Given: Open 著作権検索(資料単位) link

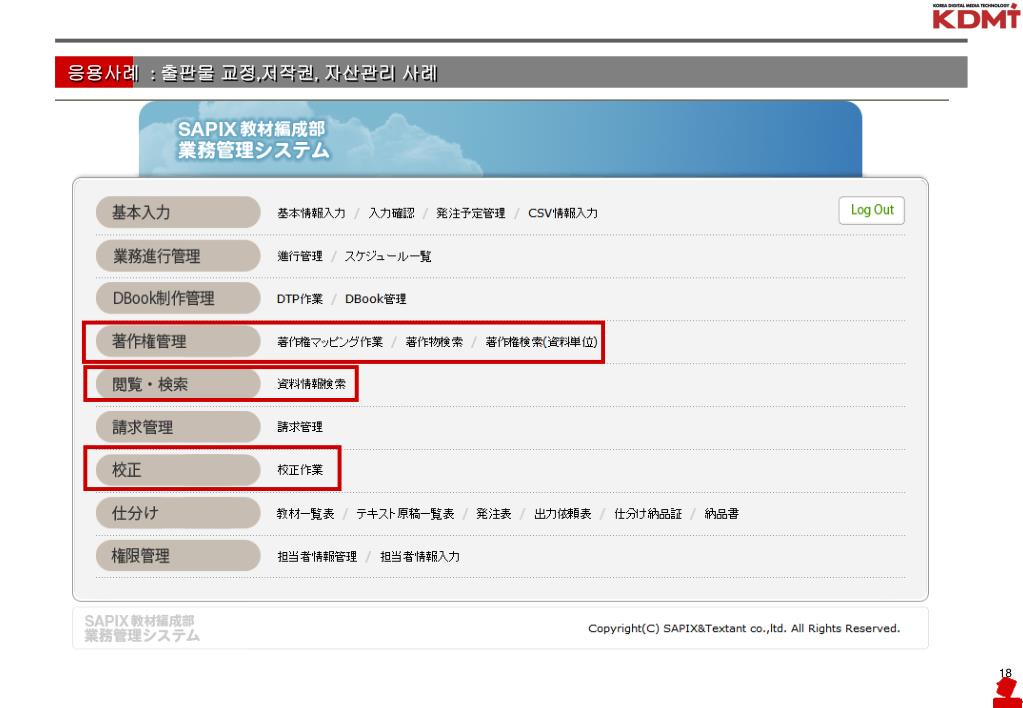Looking at the screenshot, I should point(541,342).
